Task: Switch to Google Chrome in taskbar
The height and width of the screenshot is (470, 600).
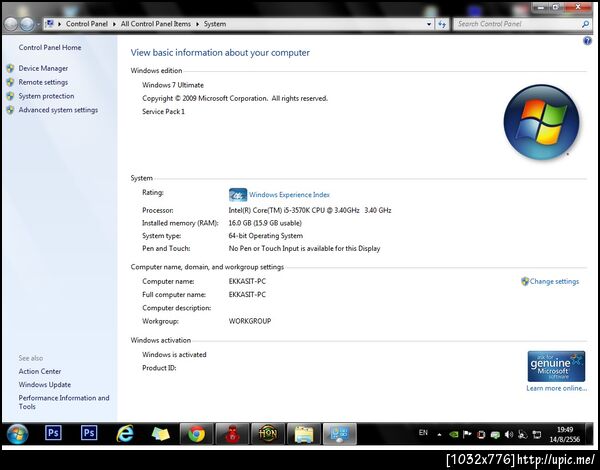Action: [x=196, y=434]
